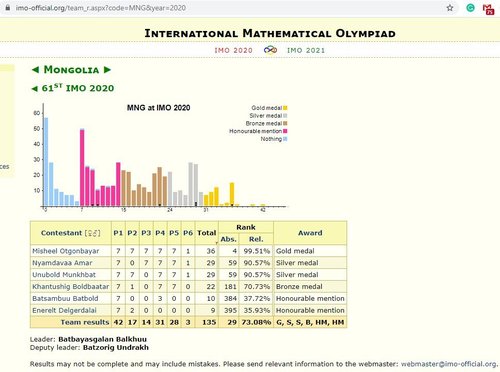The width and height of the screenshot is (500, 372).
Task: Click the Bronze medal legend swatch
Action: 285,123
